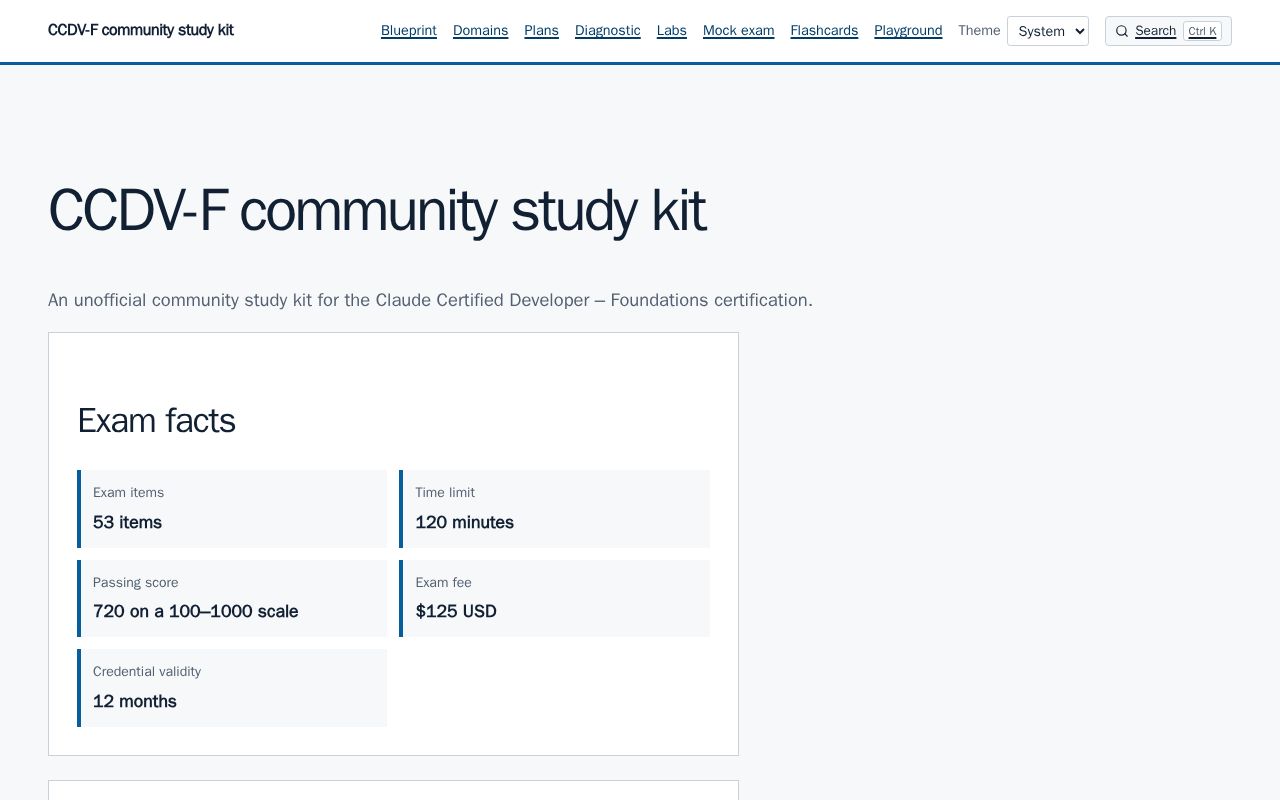
Task: Open the Mock exam page
Action: tap(739, 31)
